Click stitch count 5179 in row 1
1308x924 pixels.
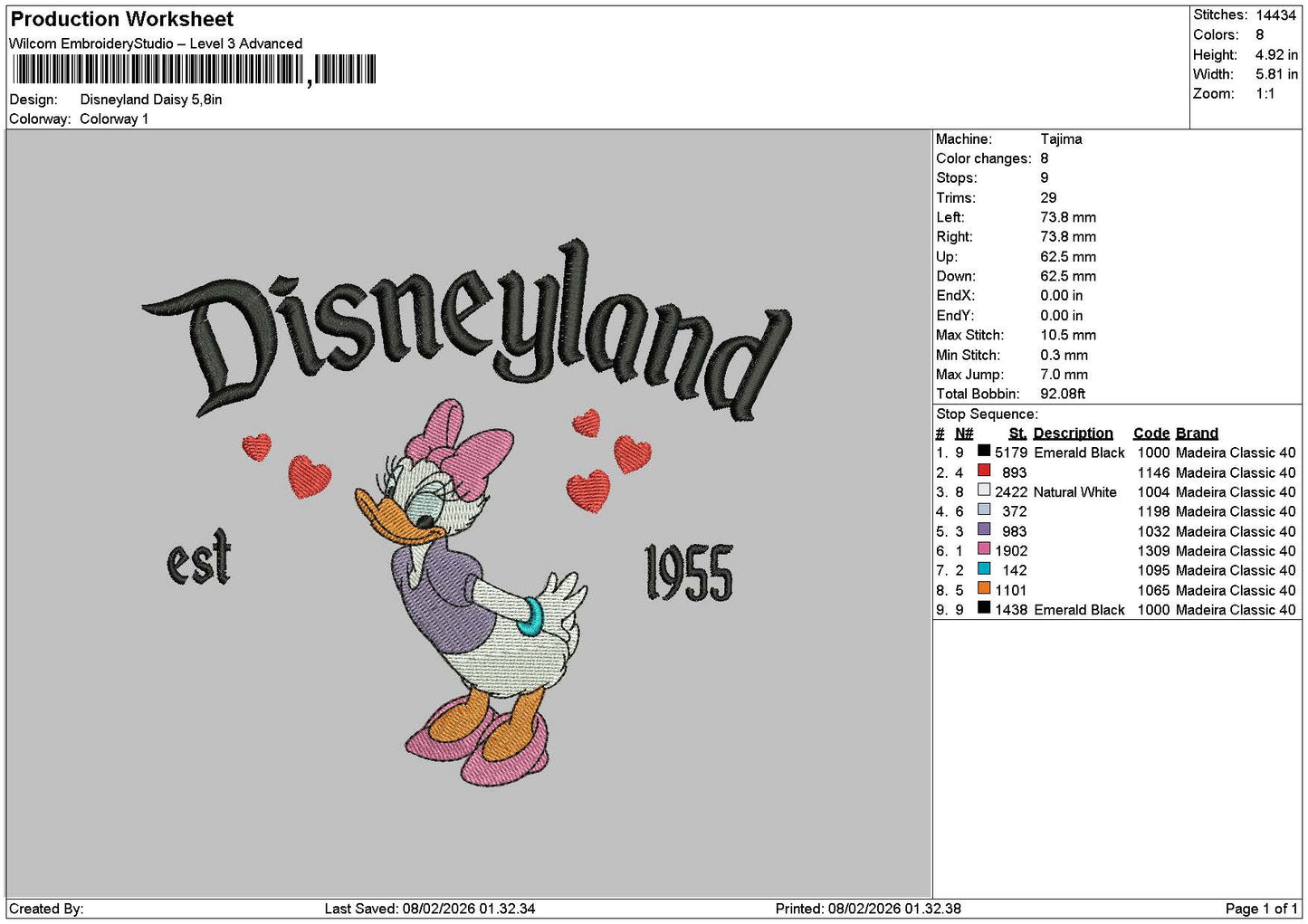pyautogui.click(x=1011, y=452)
